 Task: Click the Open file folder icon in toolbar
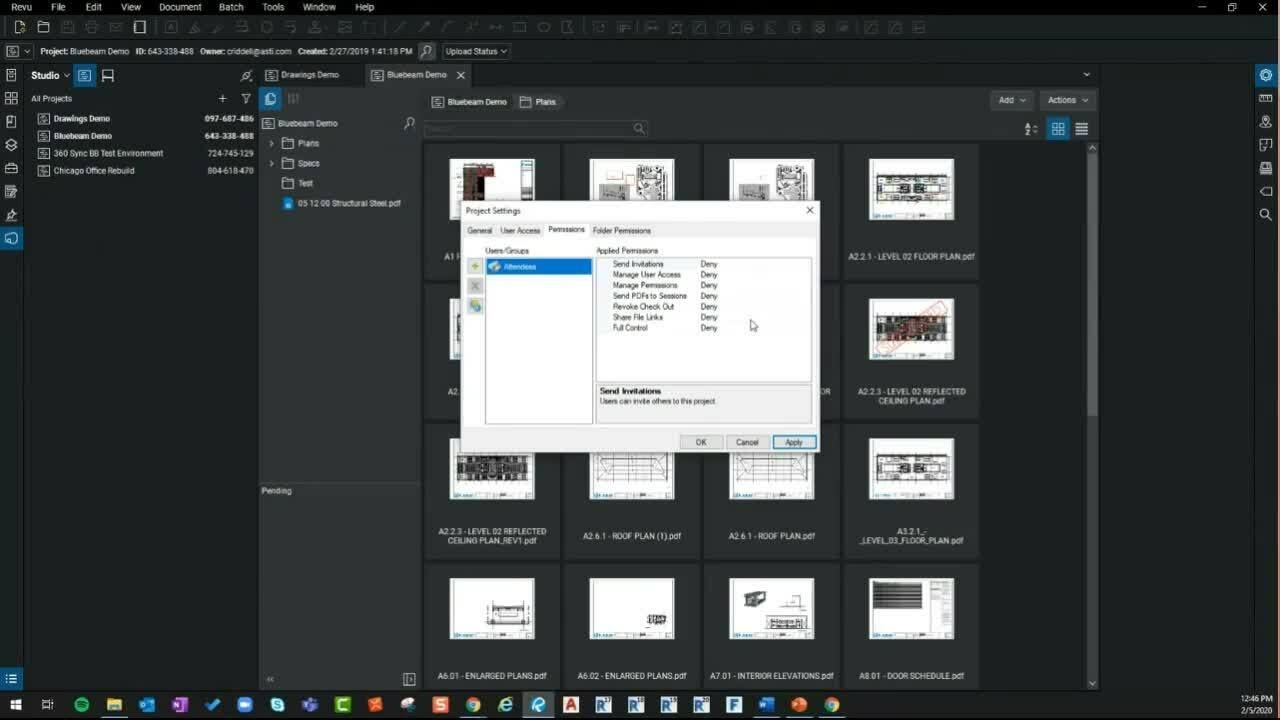coord(43,27)
